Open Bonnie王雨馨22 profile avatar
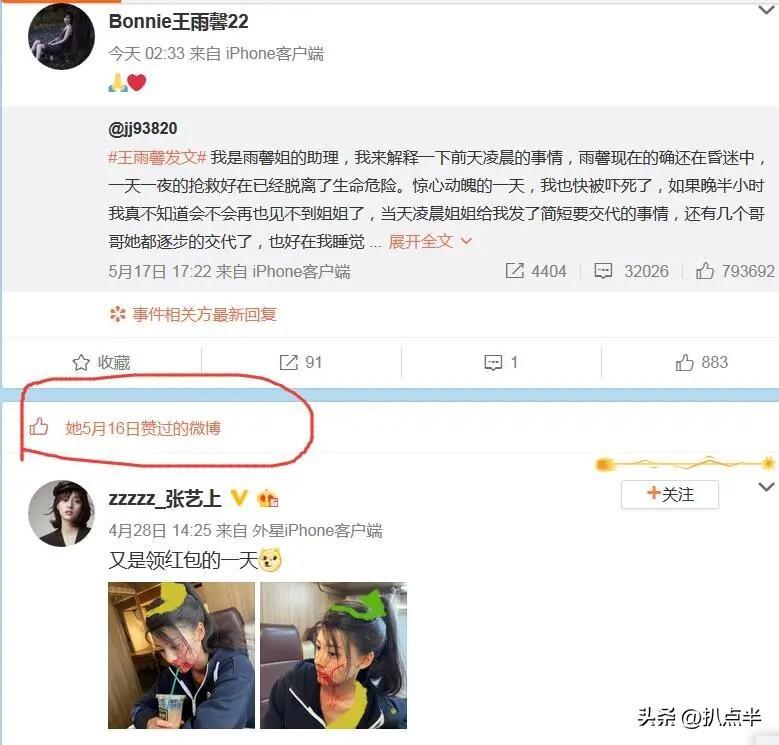 [x=61, y=36]
